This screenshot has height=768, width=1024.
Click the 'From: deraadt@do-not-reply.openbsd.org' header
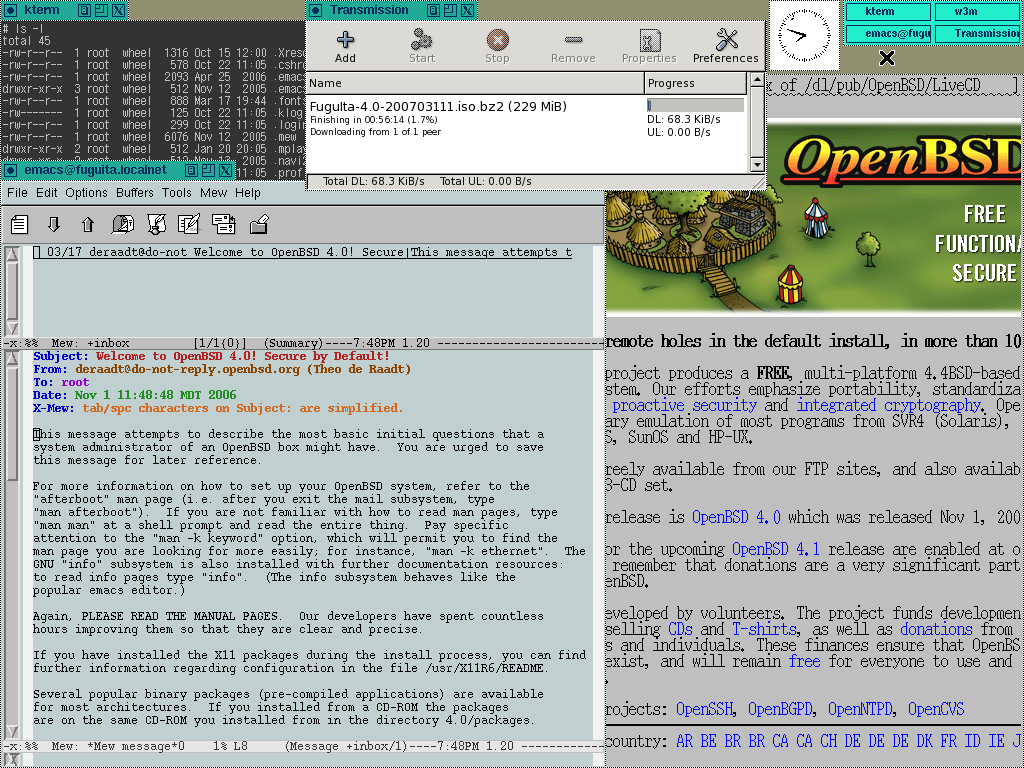[x=222, y=370]
